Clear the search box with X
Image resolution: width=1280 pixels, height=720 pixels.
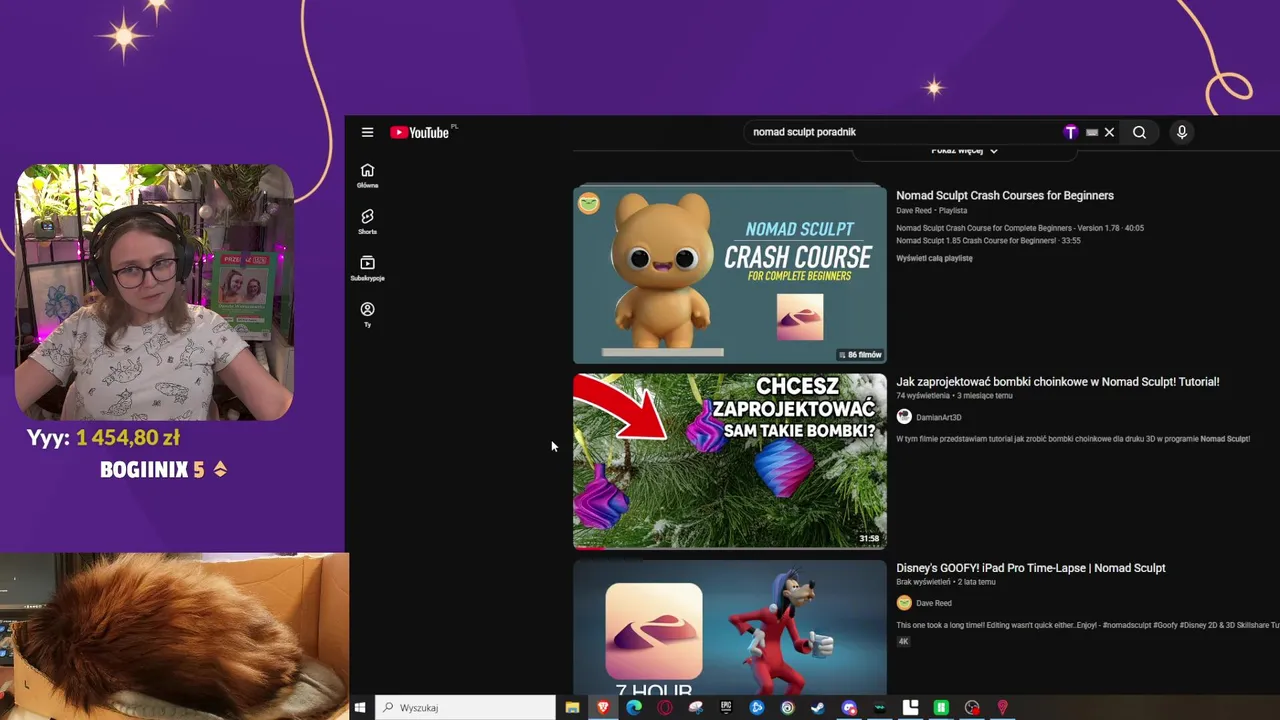1109,132
